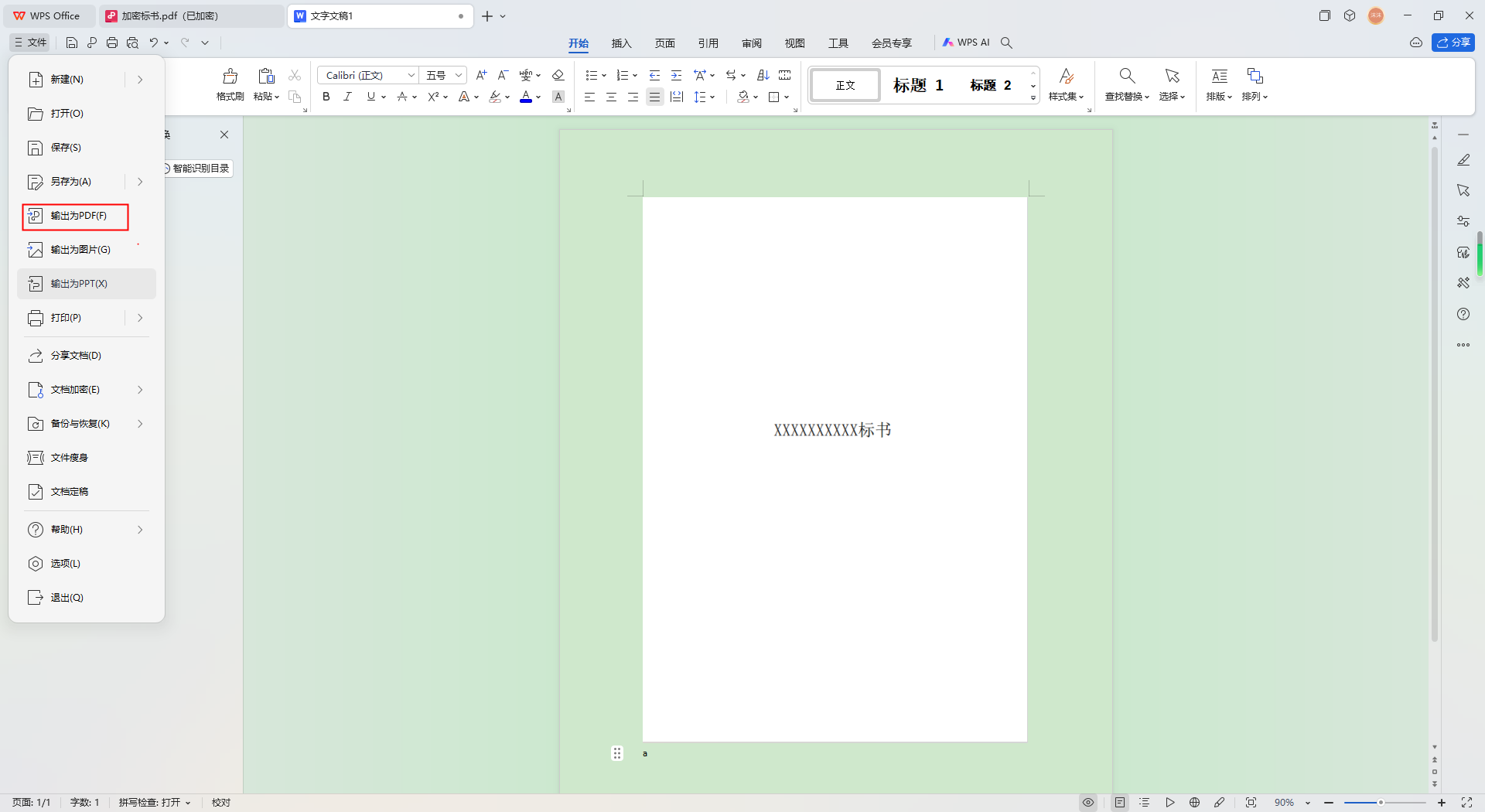Toggle bold formatting
Screen dimensions: 1485x812
[x=326, y=97]
